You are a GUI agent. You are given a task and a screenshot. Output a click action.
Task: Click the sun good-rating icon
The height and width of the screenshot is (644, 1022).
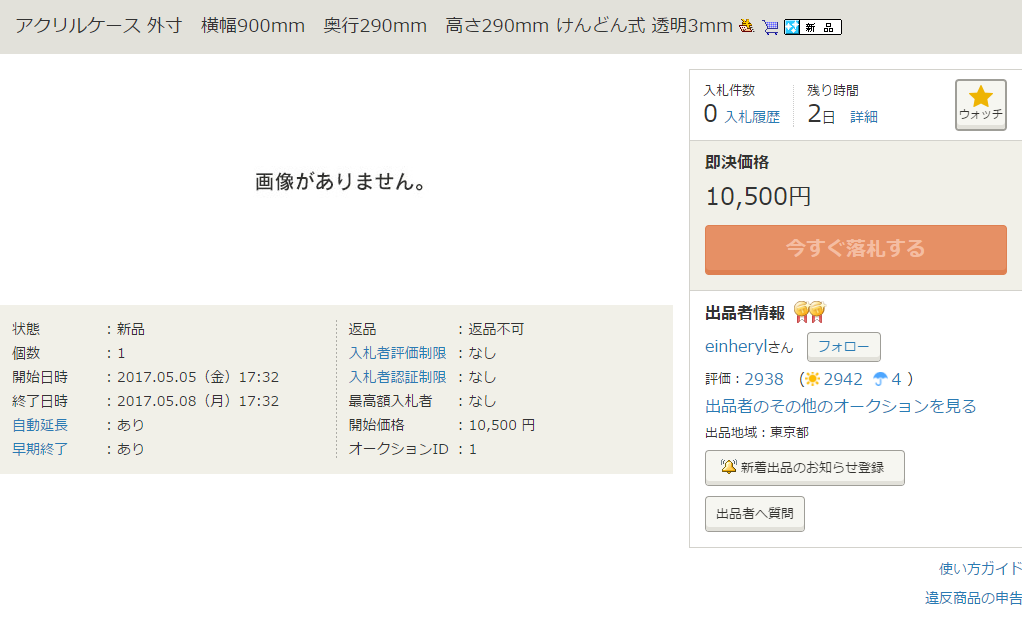coord(812,379)
